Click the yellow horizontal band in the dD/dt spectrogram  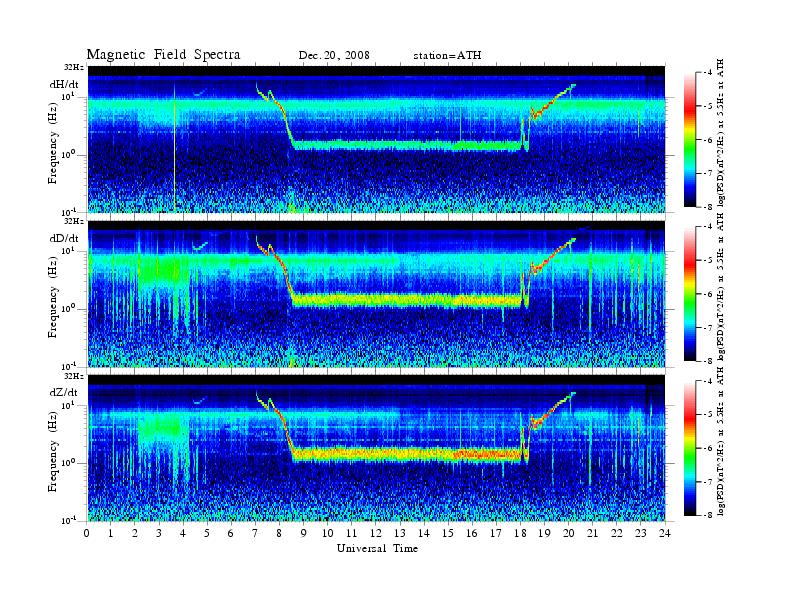pos(409,300)
